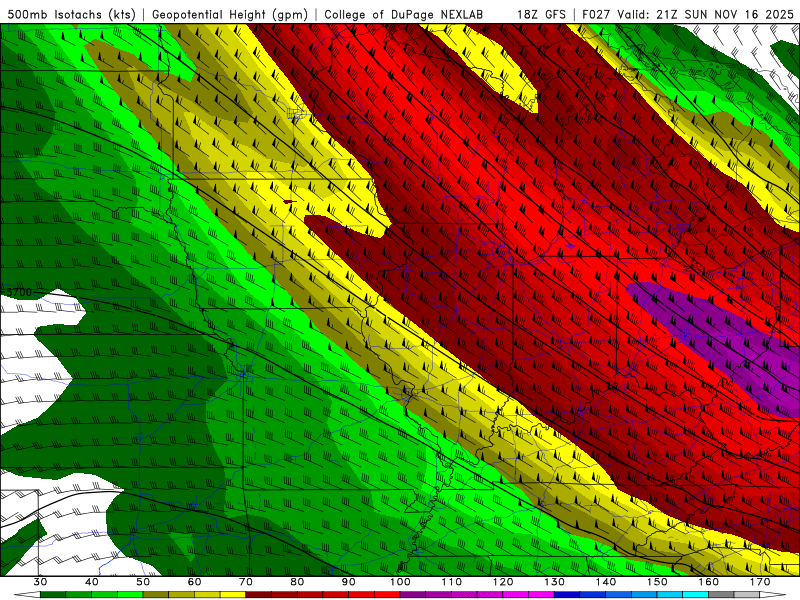Click the "30" value on the color scale

pos(40,582)
